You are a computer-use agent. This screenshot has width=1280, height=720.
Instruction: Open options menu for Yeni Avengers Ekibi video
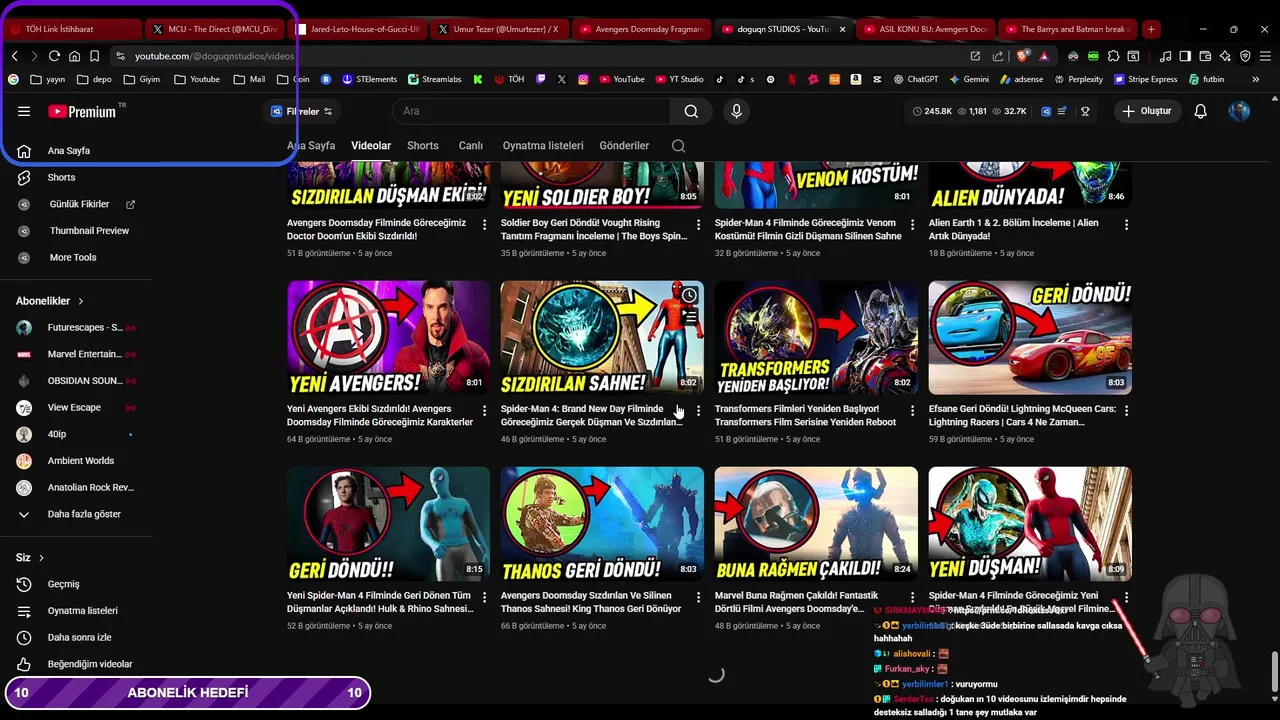click(x=485, y=410)
